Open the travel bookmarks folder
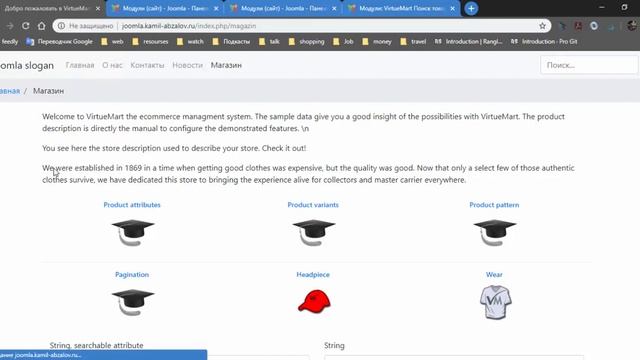This screenshot has width=640, height=360. coord(413,41)
